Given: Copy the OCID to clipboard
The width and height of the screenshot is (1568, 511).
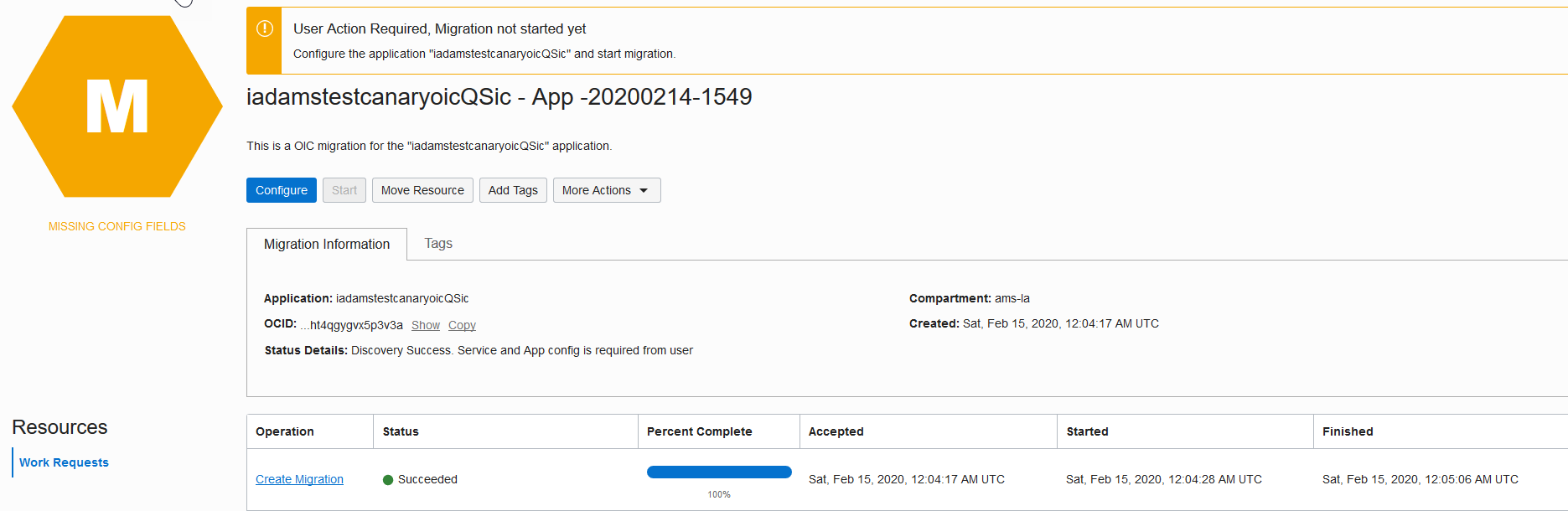Looking at the screenshot, I should point(462,325).
